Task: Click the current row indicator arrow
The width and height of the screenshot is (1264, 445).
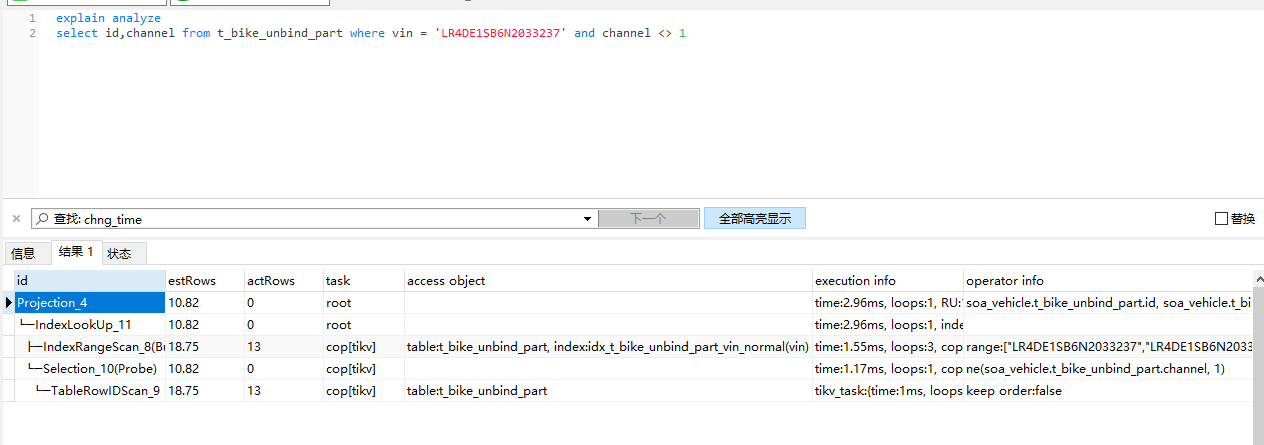Action: click(x=8, y=302)
